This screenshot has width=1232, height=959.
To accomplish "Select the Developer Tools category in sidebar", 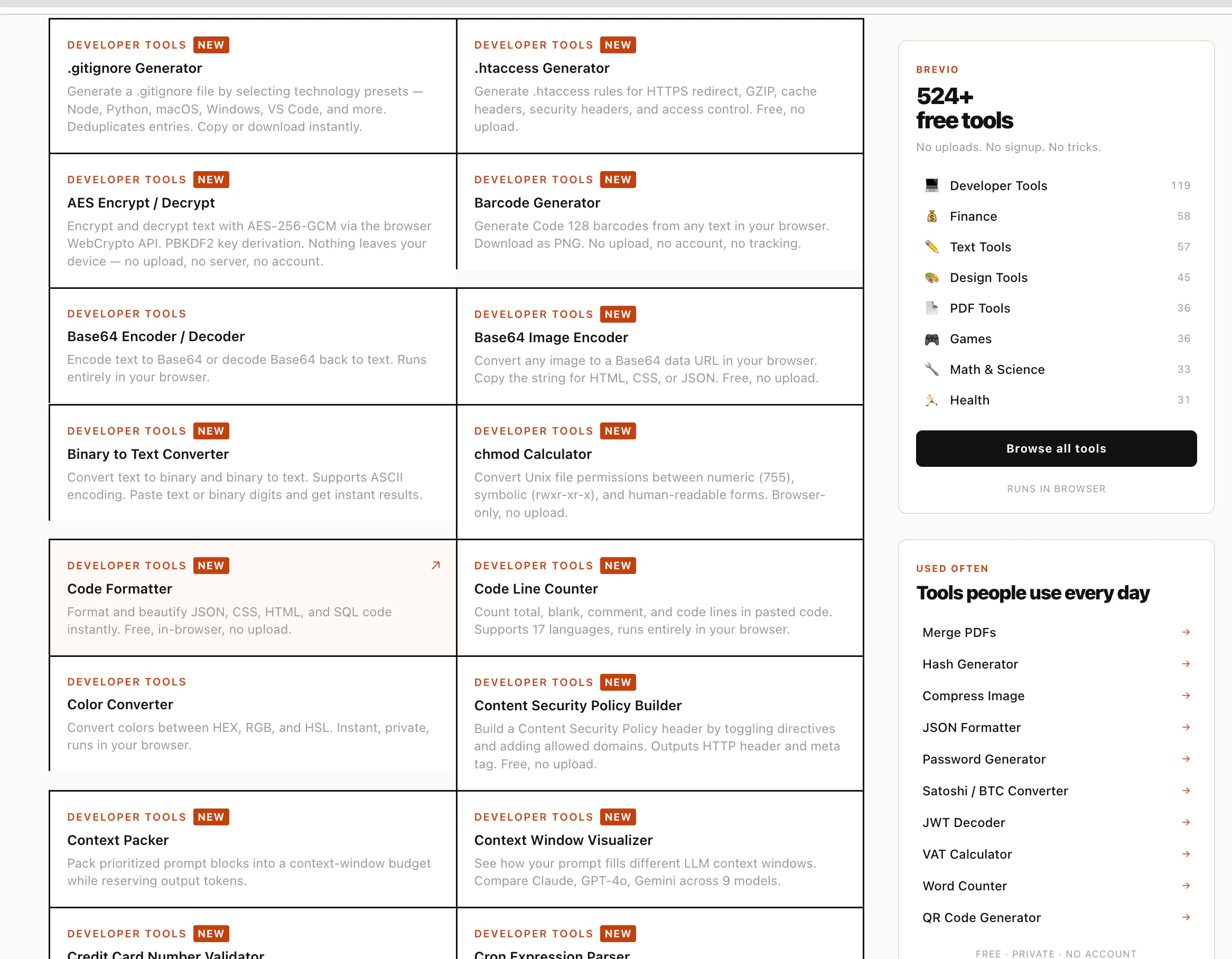I will 1056,185.
